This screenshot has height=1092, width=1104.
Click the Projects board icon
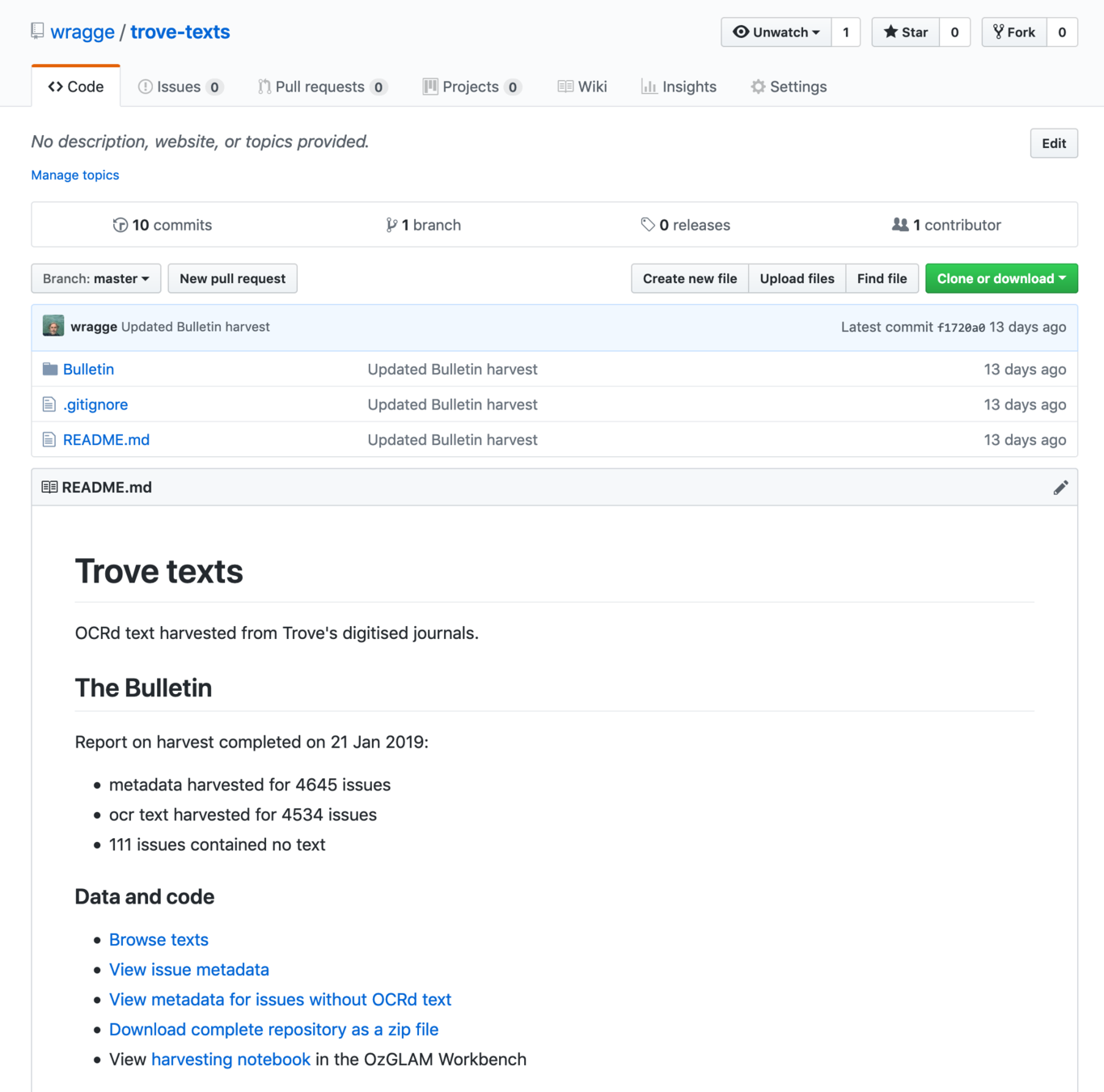(x=430, y=87)
